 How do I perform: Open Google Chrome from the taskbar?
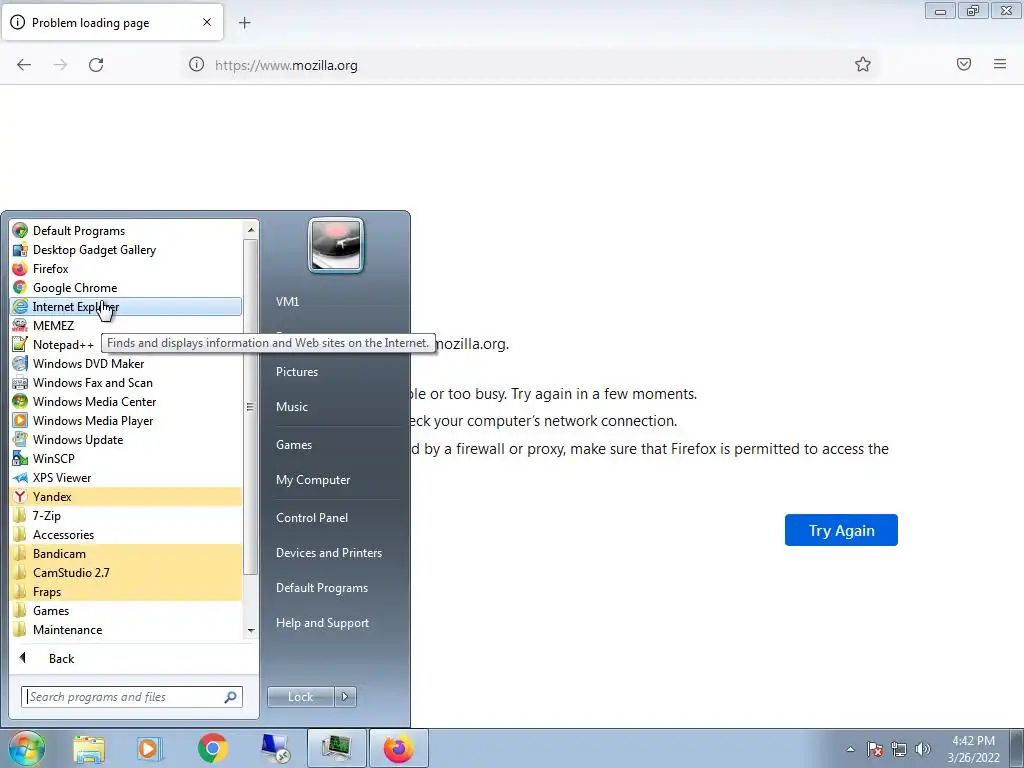pyautogui.click(x=212, y=749)
